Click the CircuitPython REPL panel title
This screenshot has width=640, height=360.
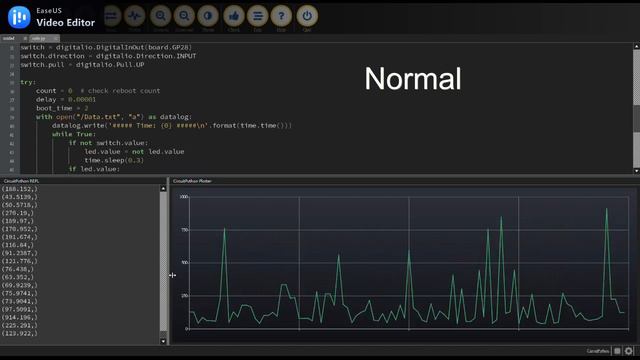21,181
